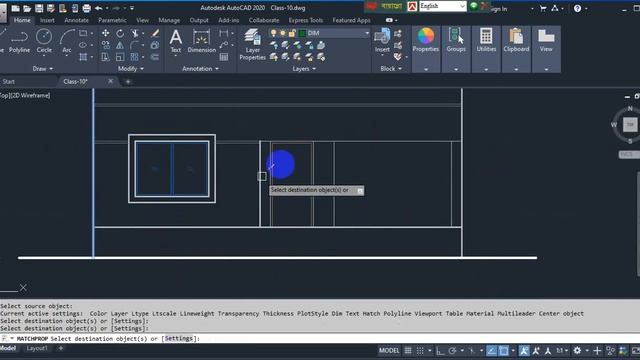Click the Settings option in command line
Image resolution: width=640 pixels, height=360 pixels.
pos(178,338)
